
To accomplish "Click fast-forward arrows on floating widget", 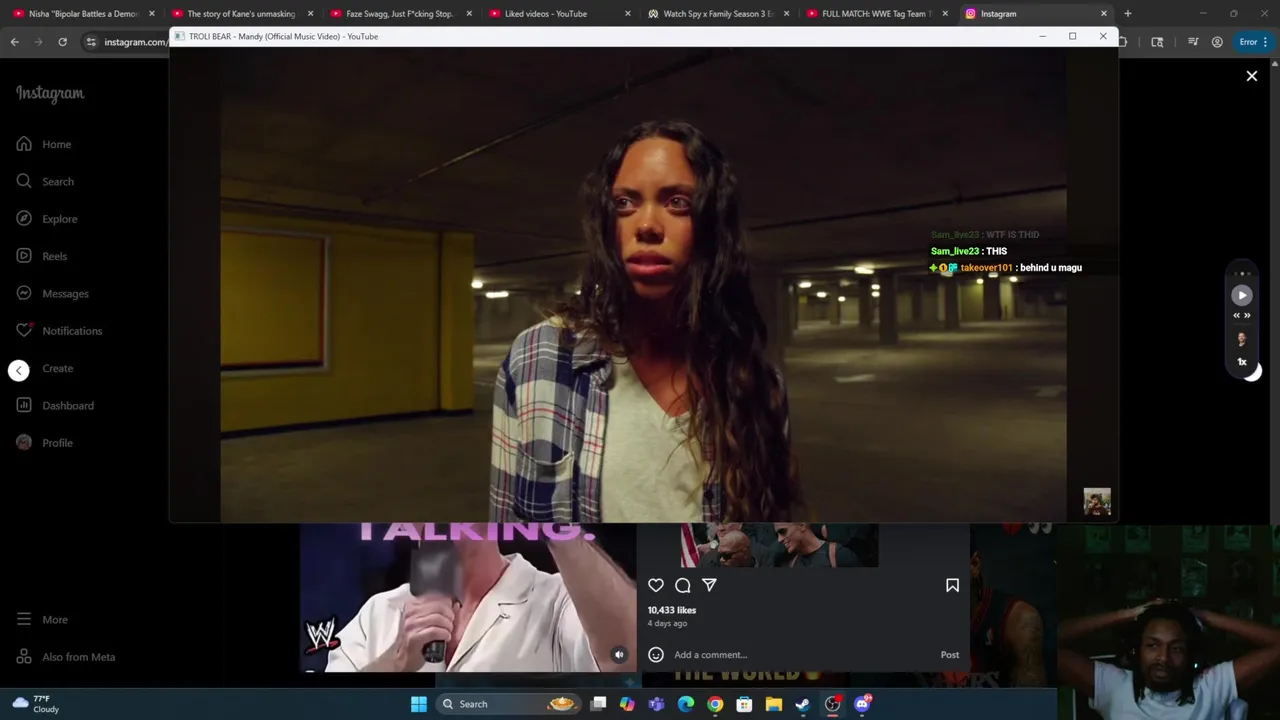I will pos(1247,316).
